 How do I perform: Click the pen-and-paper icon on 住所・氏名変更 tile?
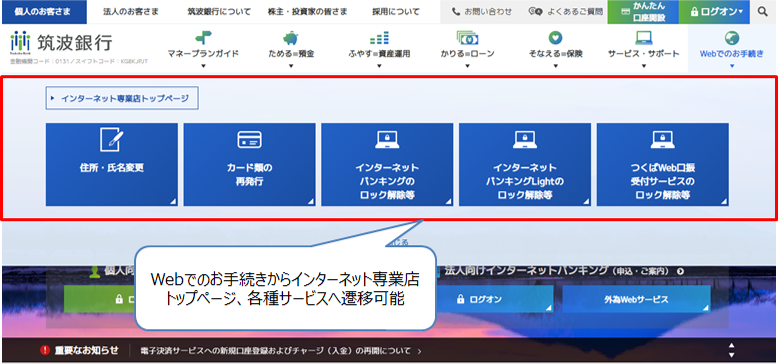[x=112, y=139]
